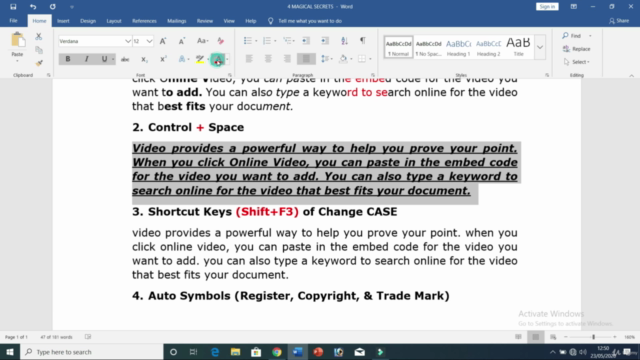Undo the last action
This screenshot has width=640, height=360.
33,7
